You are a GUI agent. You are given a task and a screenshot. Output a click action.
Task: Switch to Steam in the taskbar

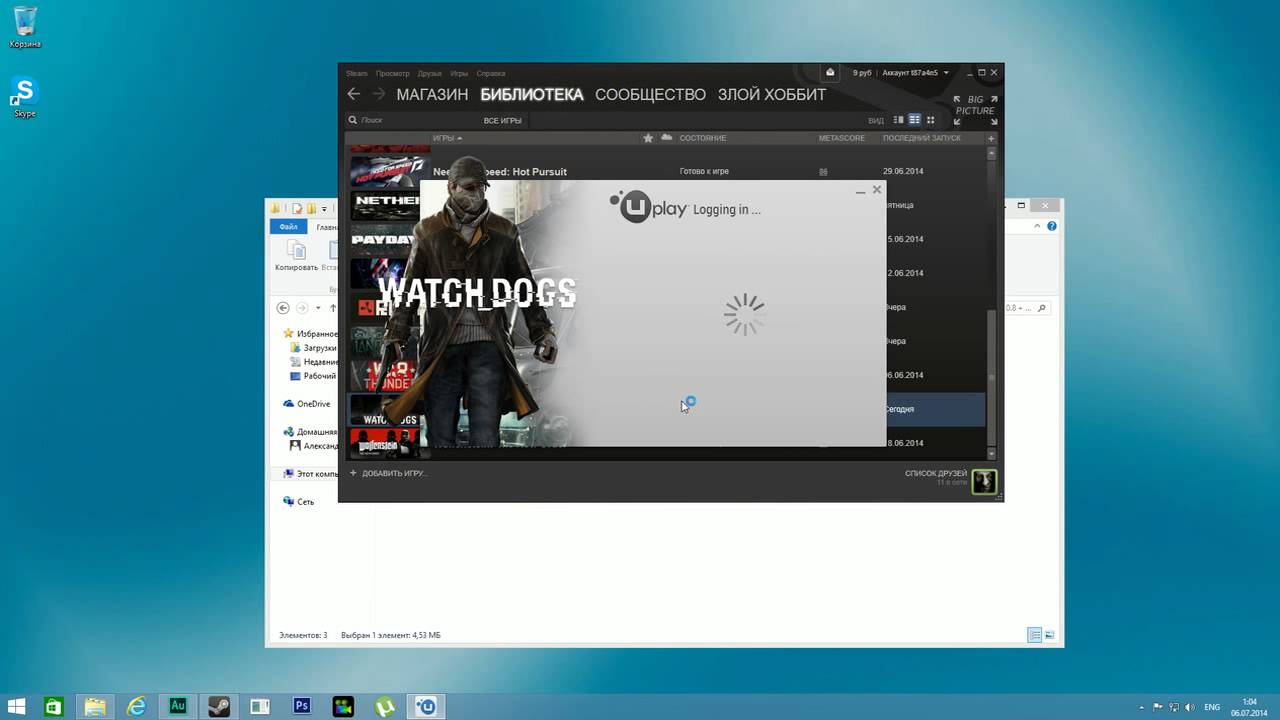point(219,706)
